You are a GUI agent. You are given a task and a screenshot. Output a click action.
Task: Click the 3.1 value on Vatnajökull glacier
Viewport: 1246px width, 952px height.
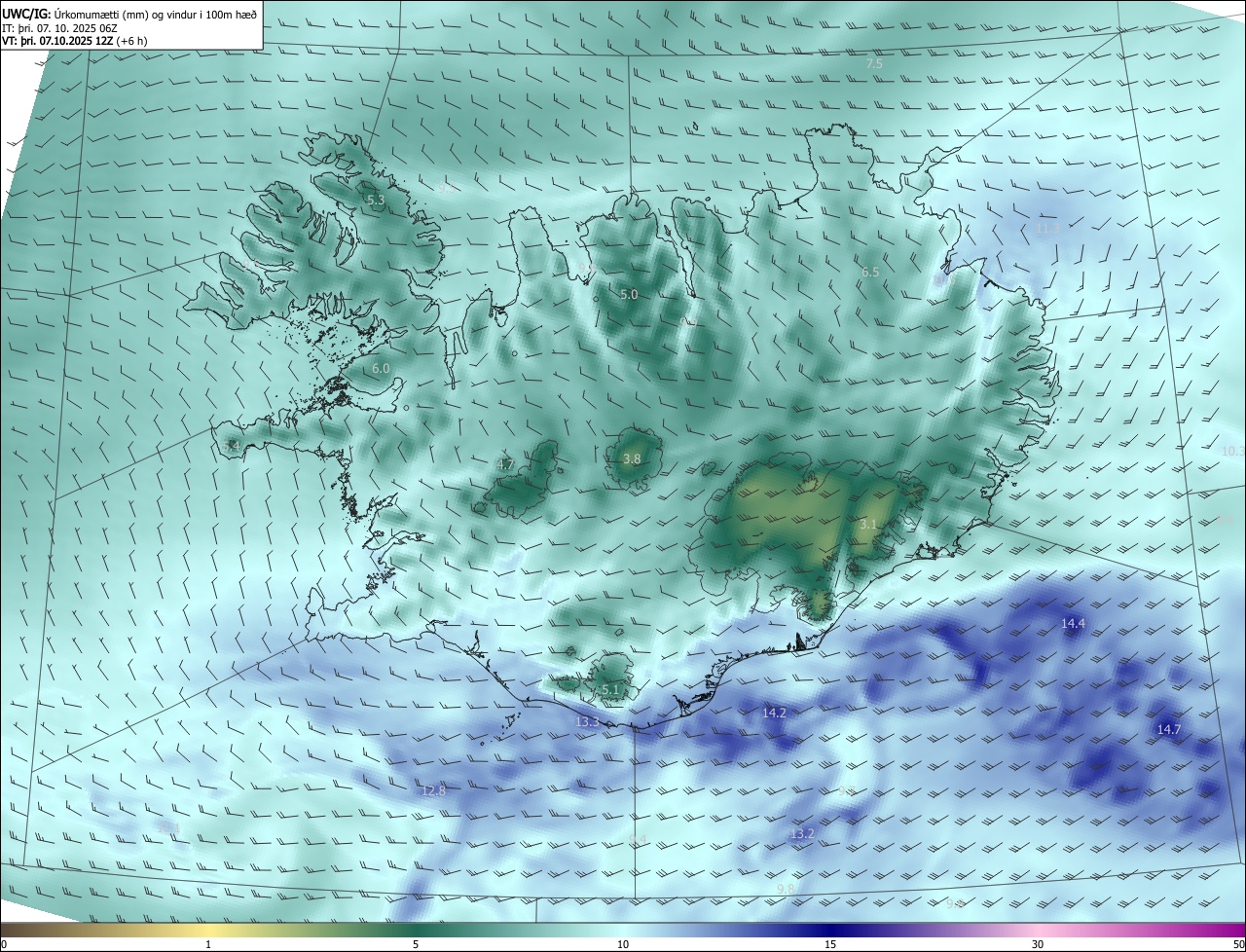click(x=868, y=524)
